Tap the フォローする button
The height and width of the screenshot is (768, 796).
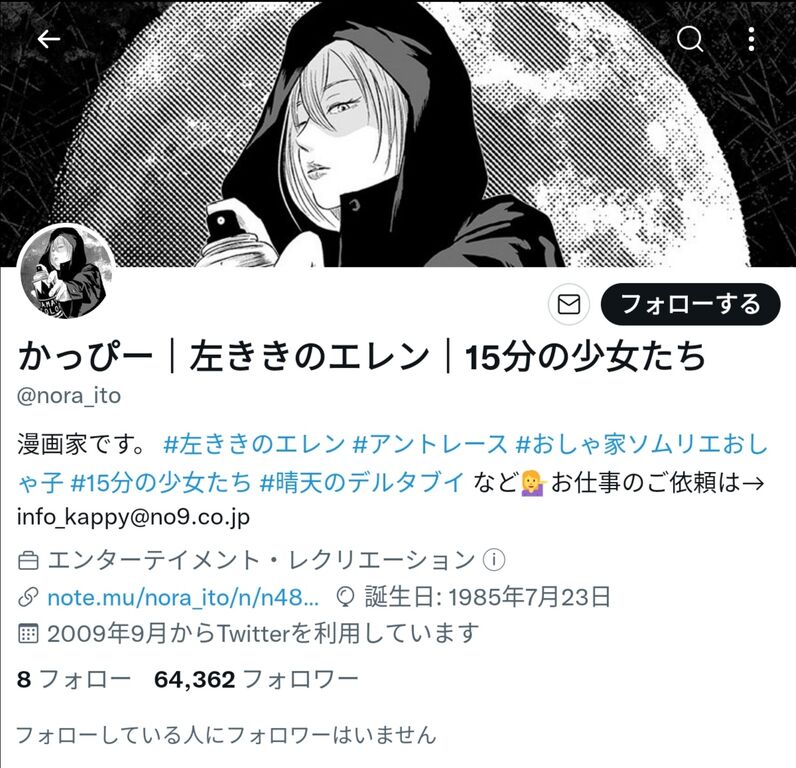[690, 305]
